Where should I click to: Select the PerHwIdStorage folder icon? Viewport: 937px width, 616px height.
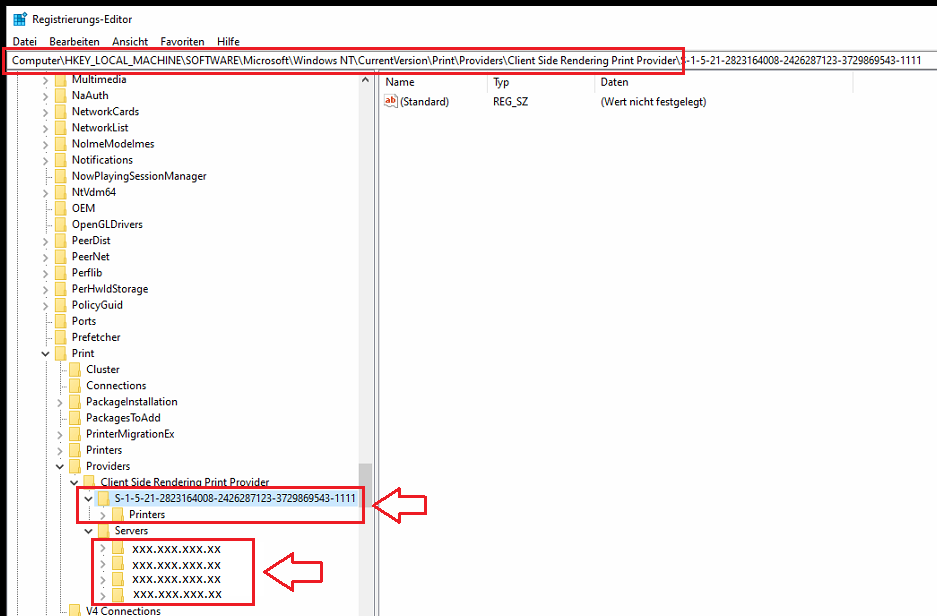tap(60, 289)
